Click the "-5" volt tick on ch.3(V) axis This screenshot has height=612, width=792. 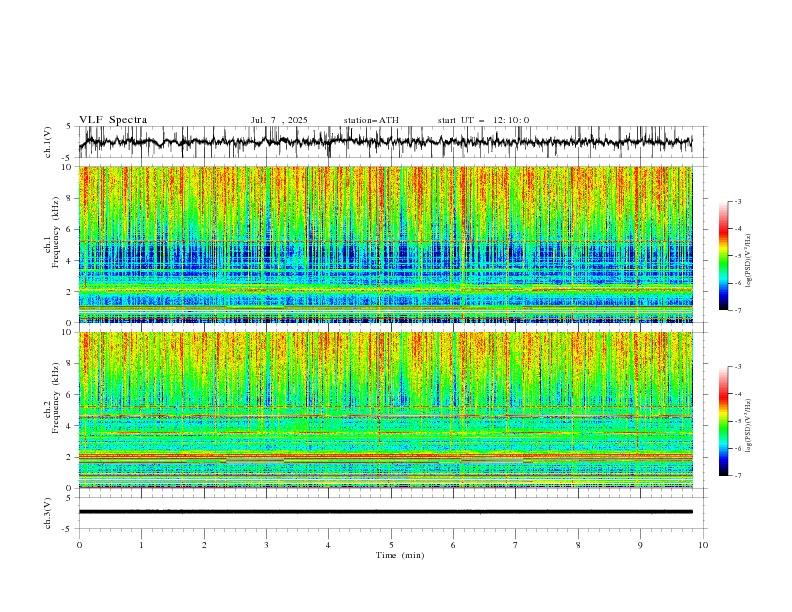(x=67, y=529)
